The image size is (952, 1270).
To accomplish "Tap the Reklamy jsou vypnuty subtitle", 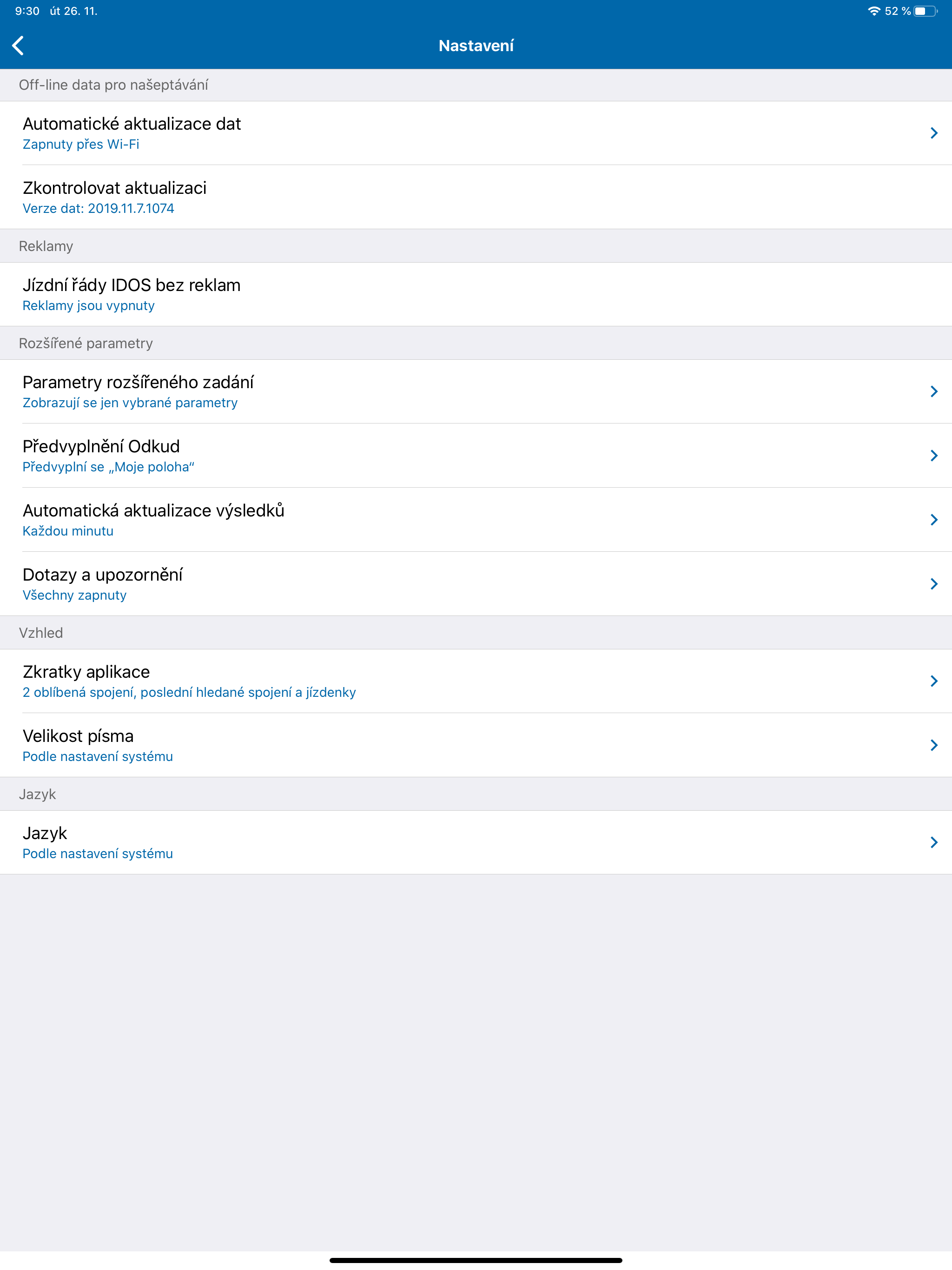I will (88, 305).
